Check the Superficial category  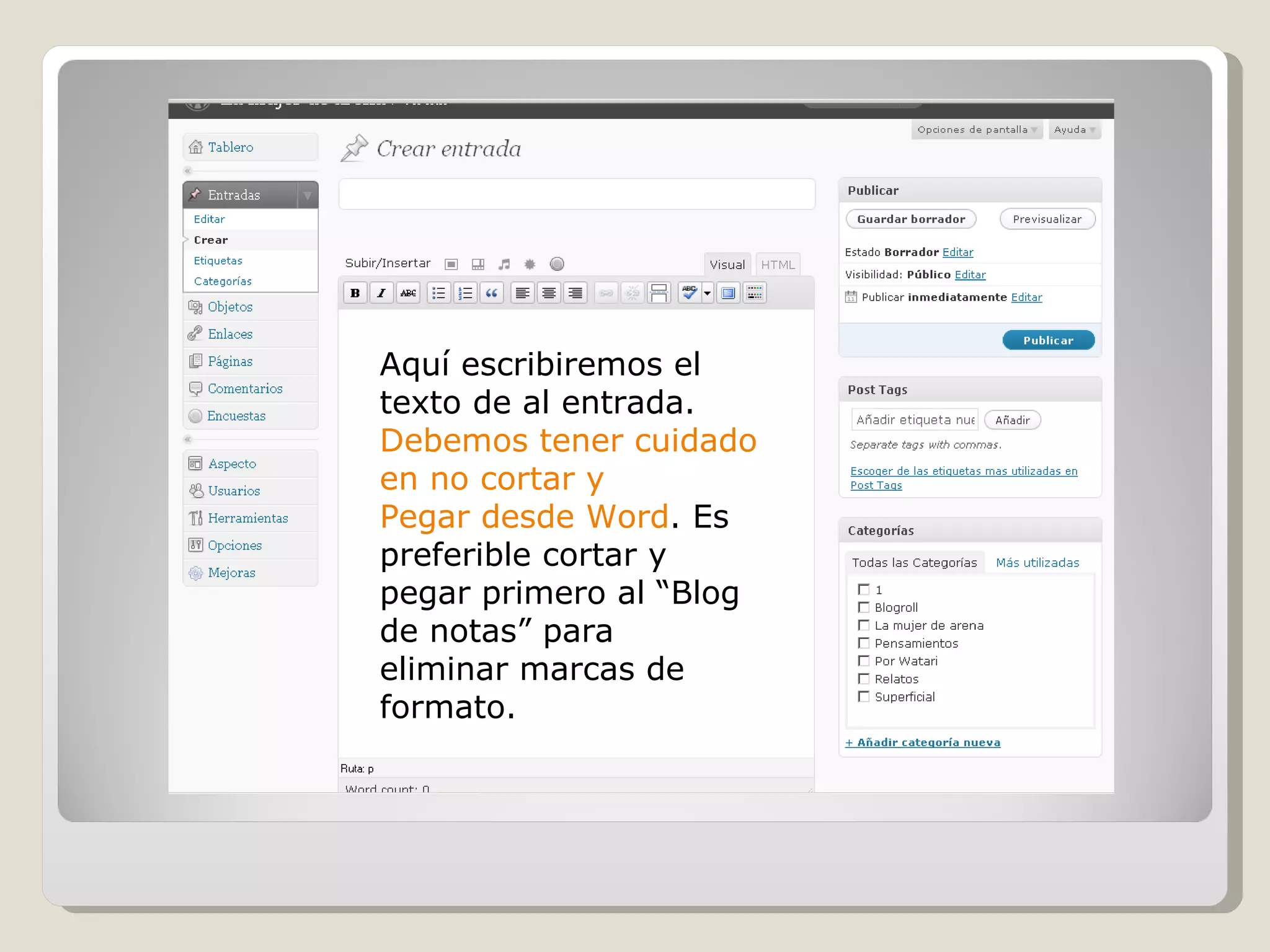pyautogui.click(x=863, y=697)
